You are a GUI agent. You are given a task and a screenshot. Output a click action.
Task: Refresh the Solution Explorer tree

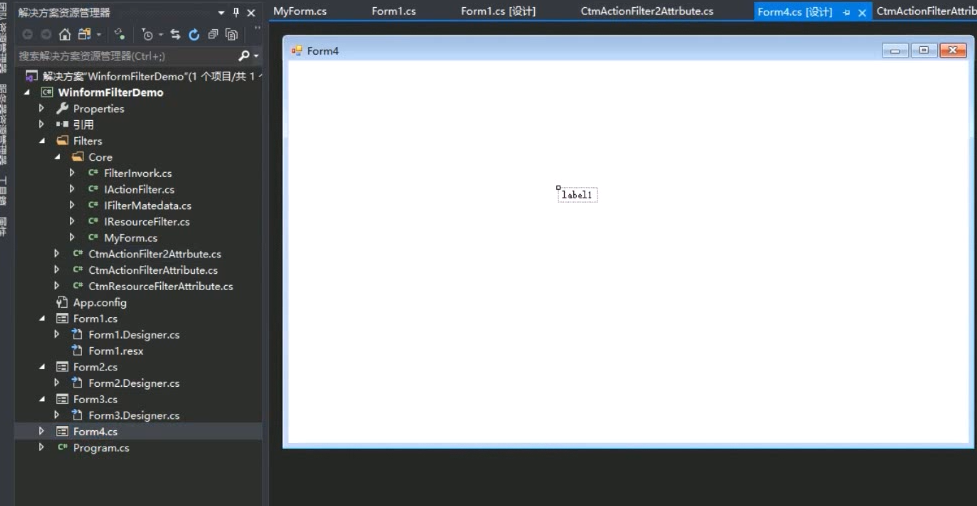pos(194,35)
